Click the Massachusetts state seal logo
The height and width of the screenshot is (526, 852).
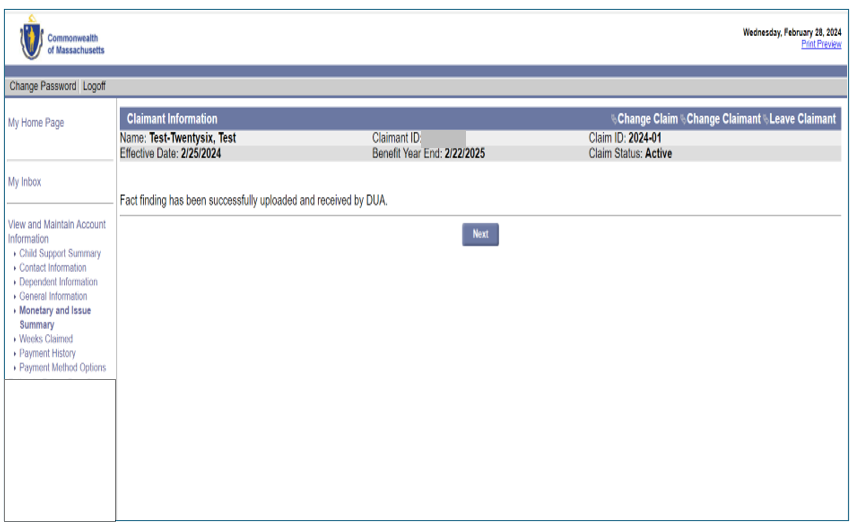click(x=31, y=39)
